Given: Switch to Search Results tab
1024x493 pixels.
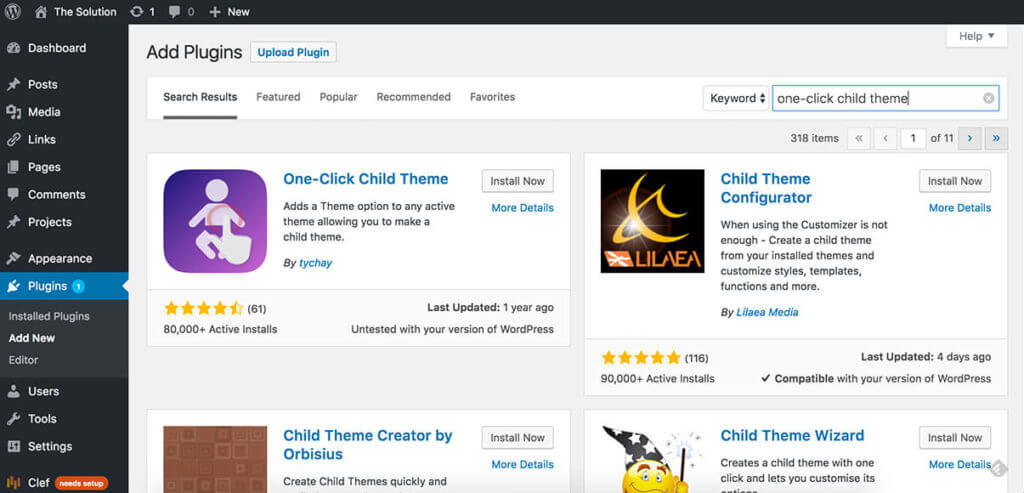Looking at the screenshot, I should tap(200, 97).
